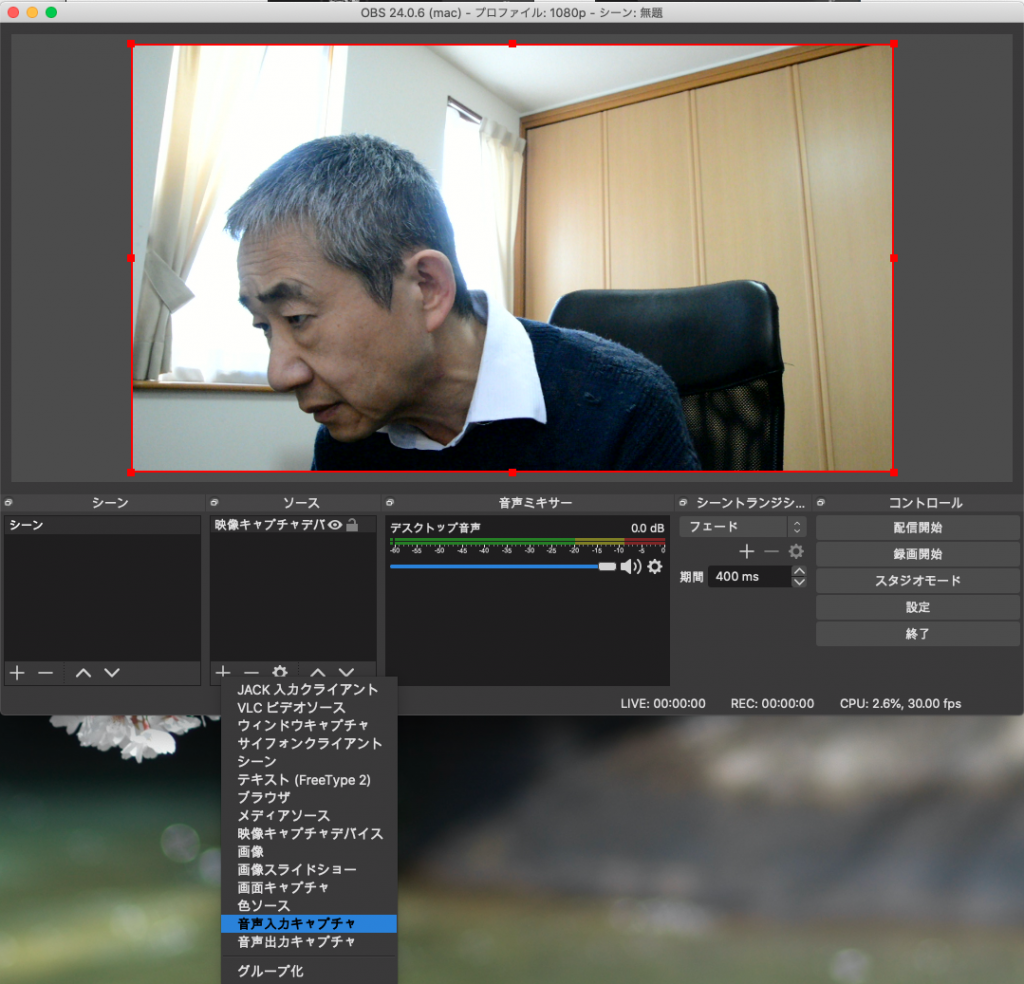This screenshot has height=984, width=1024.
Task: Undock the audio mixer panel
Action: pyautogui.click(x=391, y=503)
